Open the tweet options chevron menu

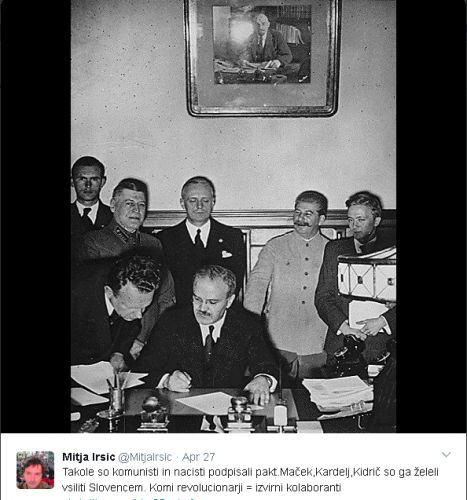446,455
